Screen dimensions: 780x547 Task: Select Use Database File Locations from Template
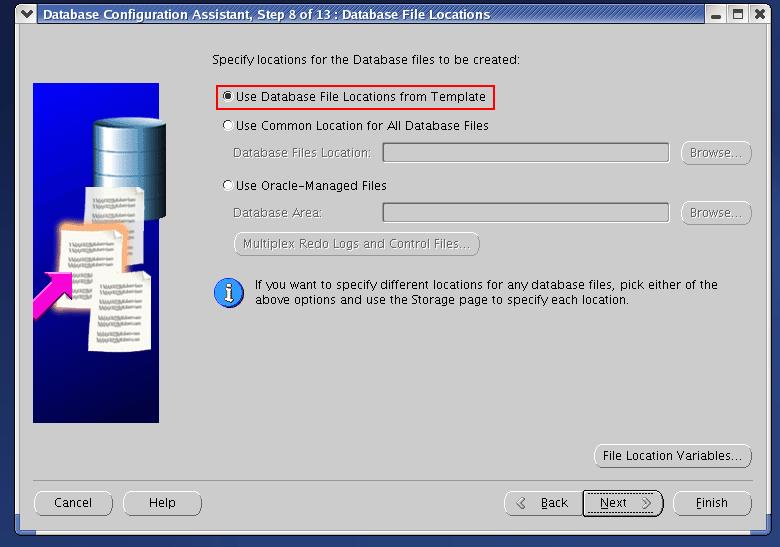point(227,97)
